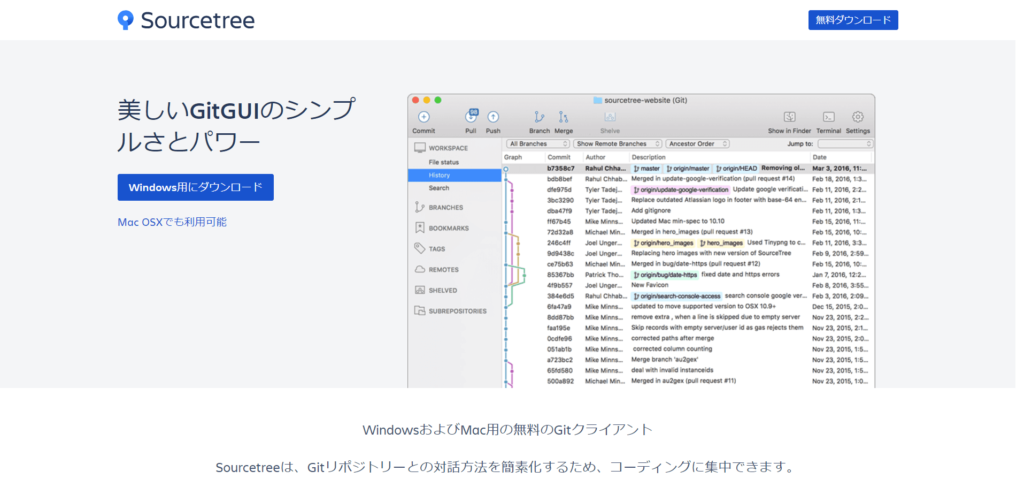
Task: Open the Jump to combo box
Action: coord(845,144)
